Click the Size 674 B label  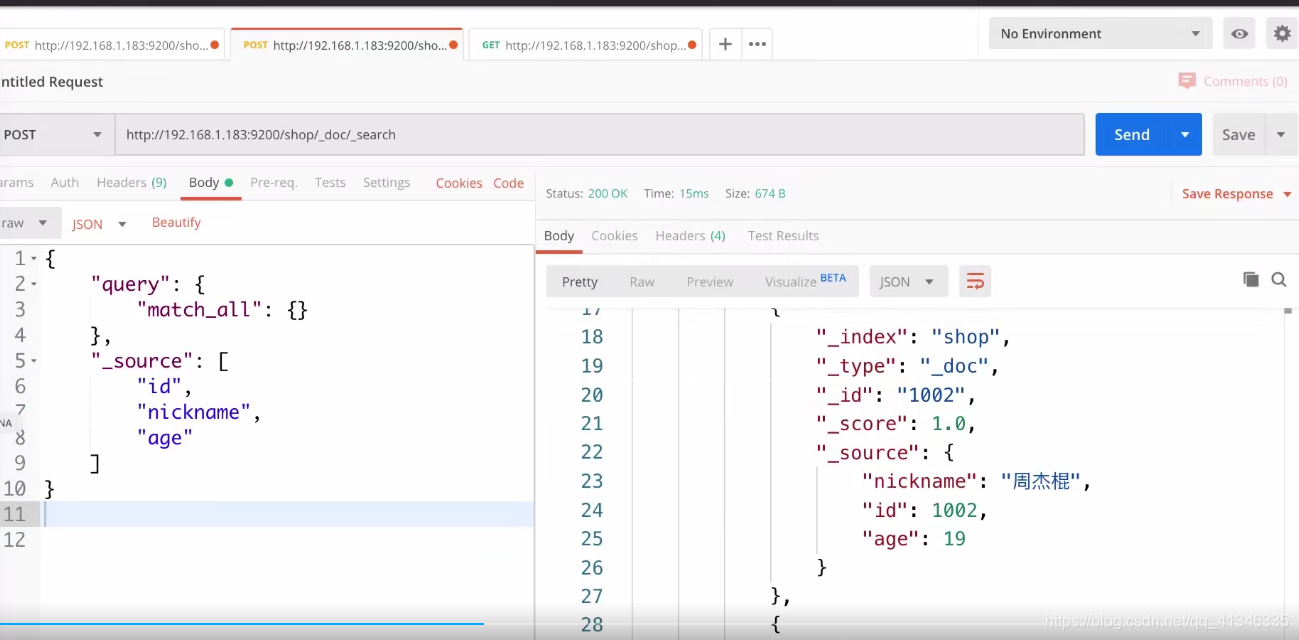755,193
